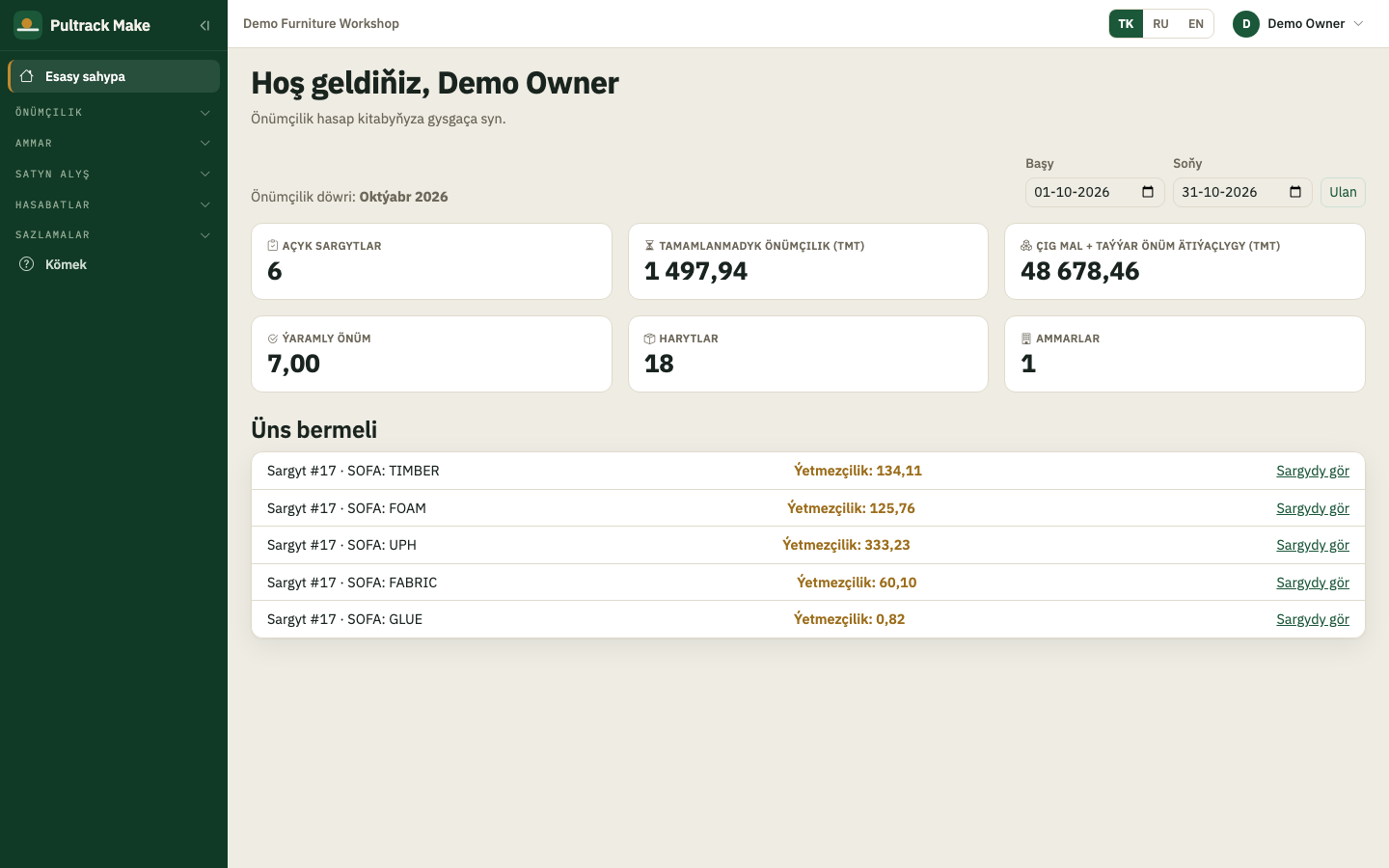This screenshot has height=868, width=1389.
Task: Open Sargydy gör link for SOFA: FABRIC
Action: [x=1313, y=583]
